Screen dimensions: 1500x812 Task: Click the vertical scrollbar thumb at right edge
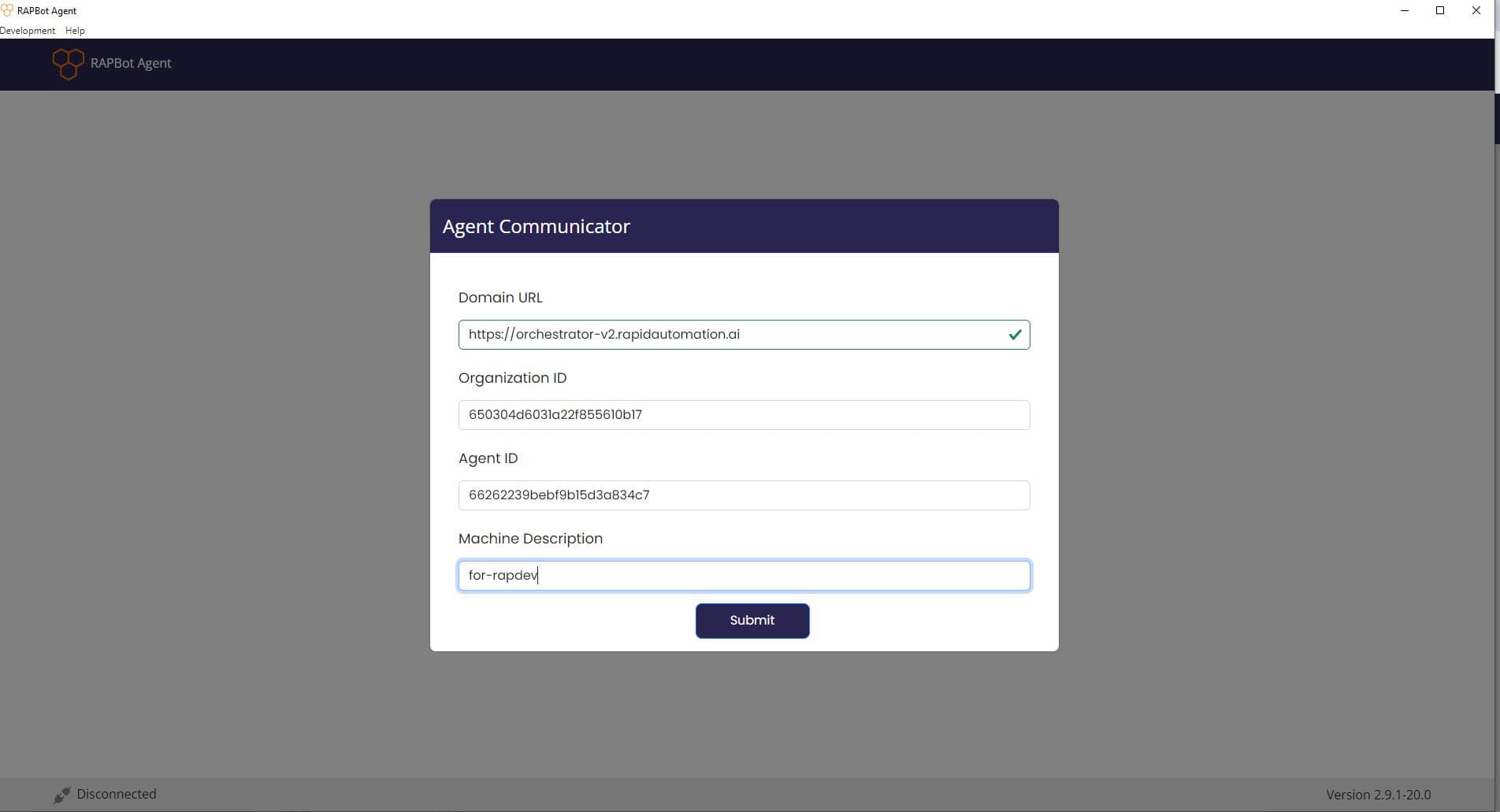tap(1497, 118)
